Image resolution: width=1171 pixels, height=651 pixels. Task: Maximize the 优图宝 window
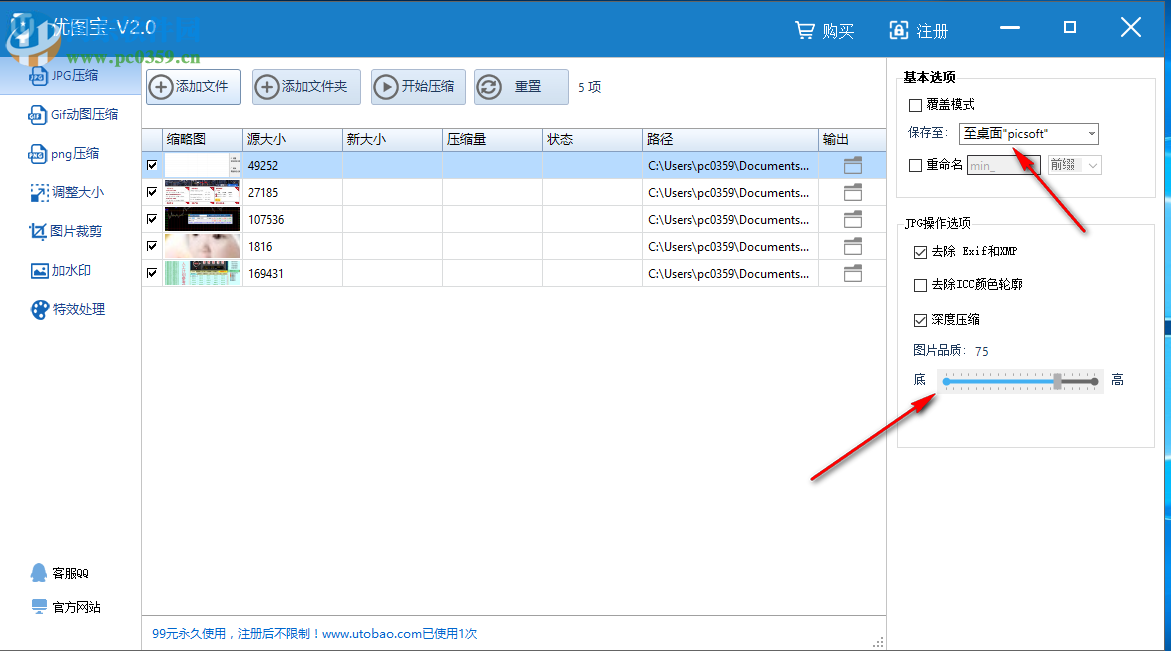click(x=1069, y=28)
